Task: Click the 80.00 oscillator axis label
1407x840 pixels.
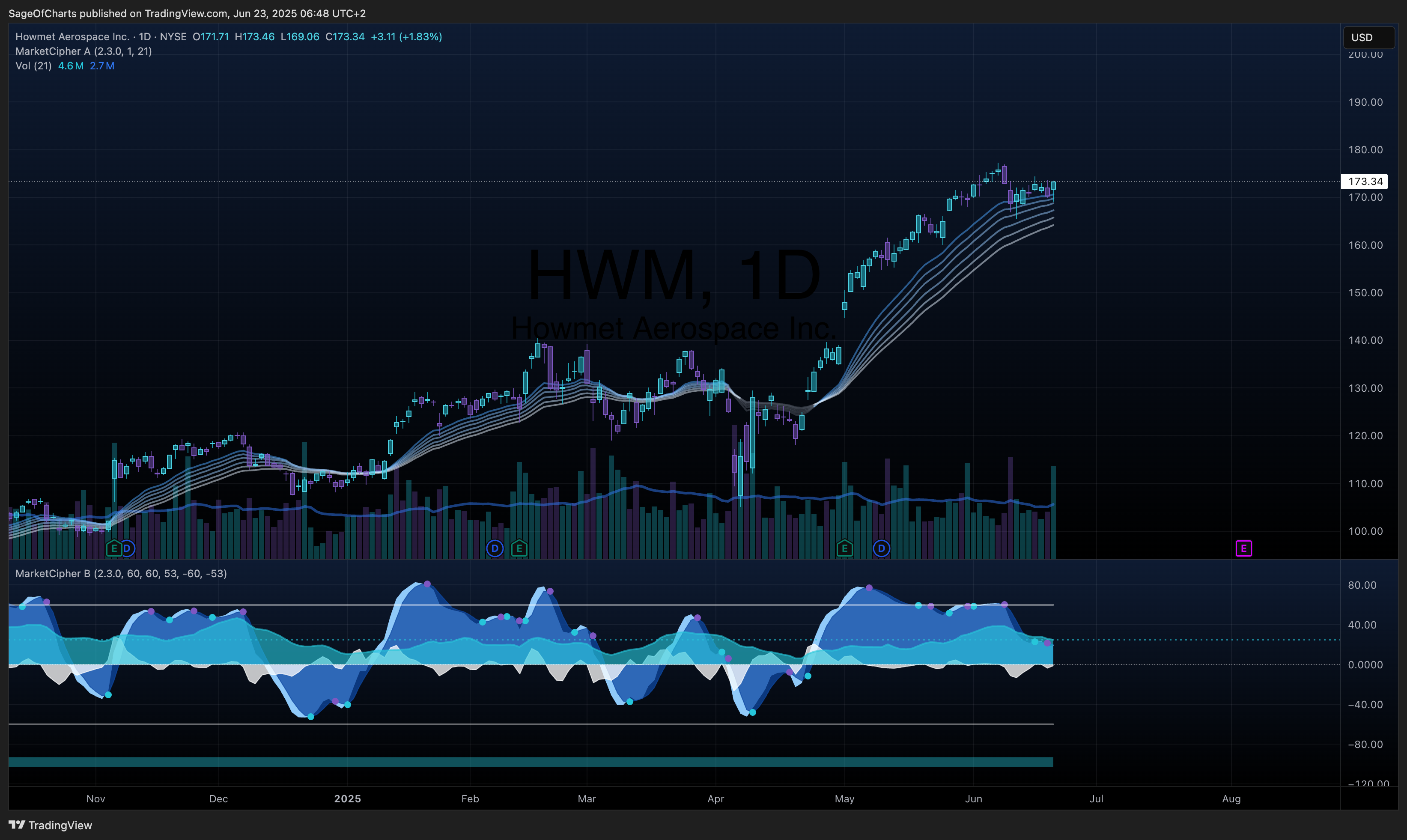Action: click(1362, 585)
